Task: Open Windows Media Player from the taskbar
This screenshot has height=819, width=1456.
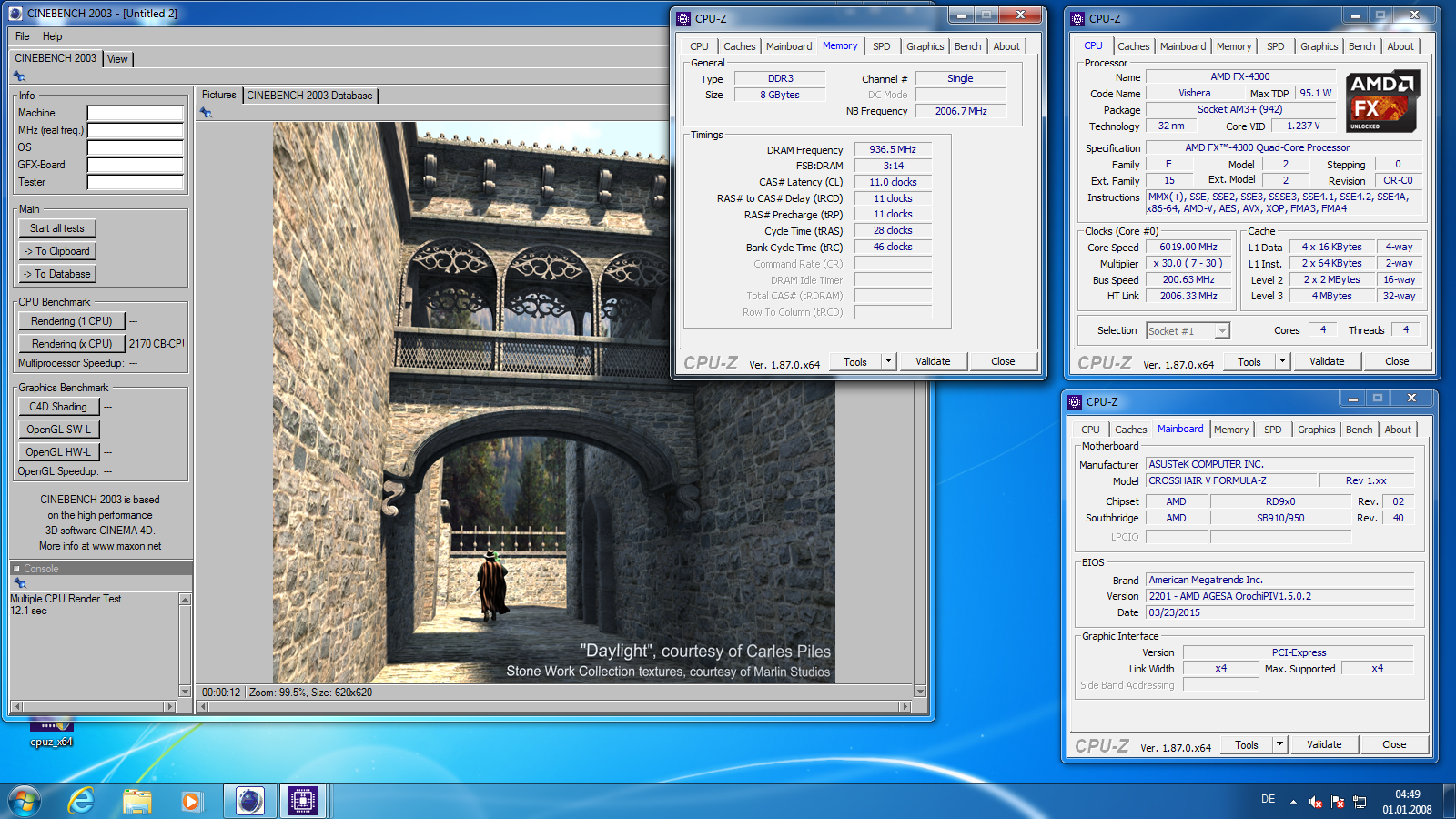Action: click(191, 801)
